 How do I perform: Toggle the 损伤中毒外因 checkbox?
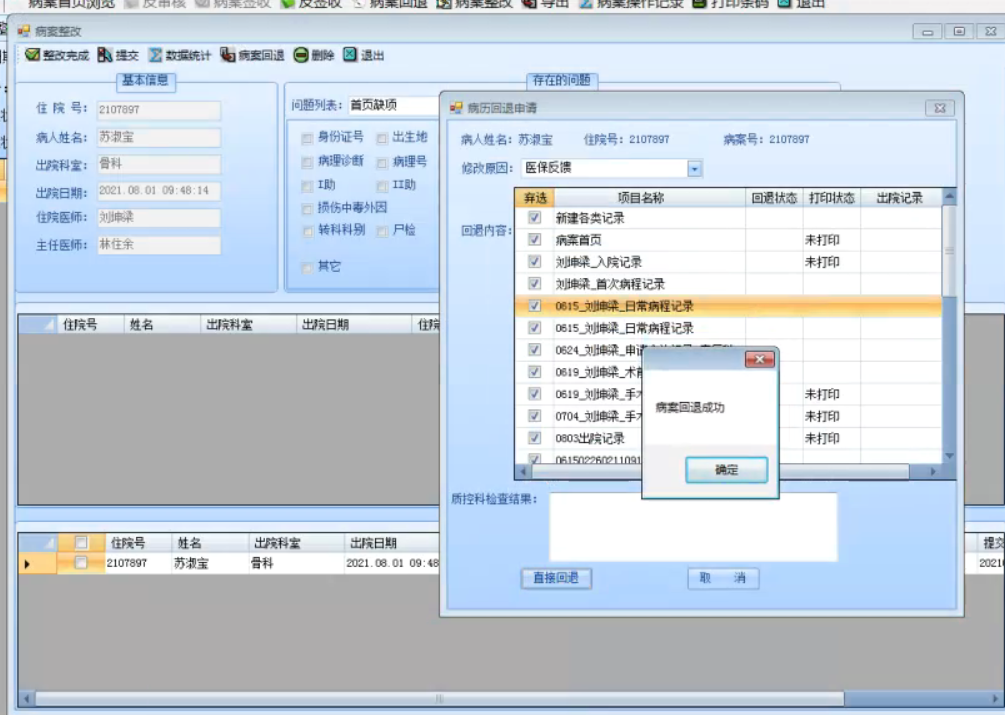pyautogui.click(x=307, y=208)
